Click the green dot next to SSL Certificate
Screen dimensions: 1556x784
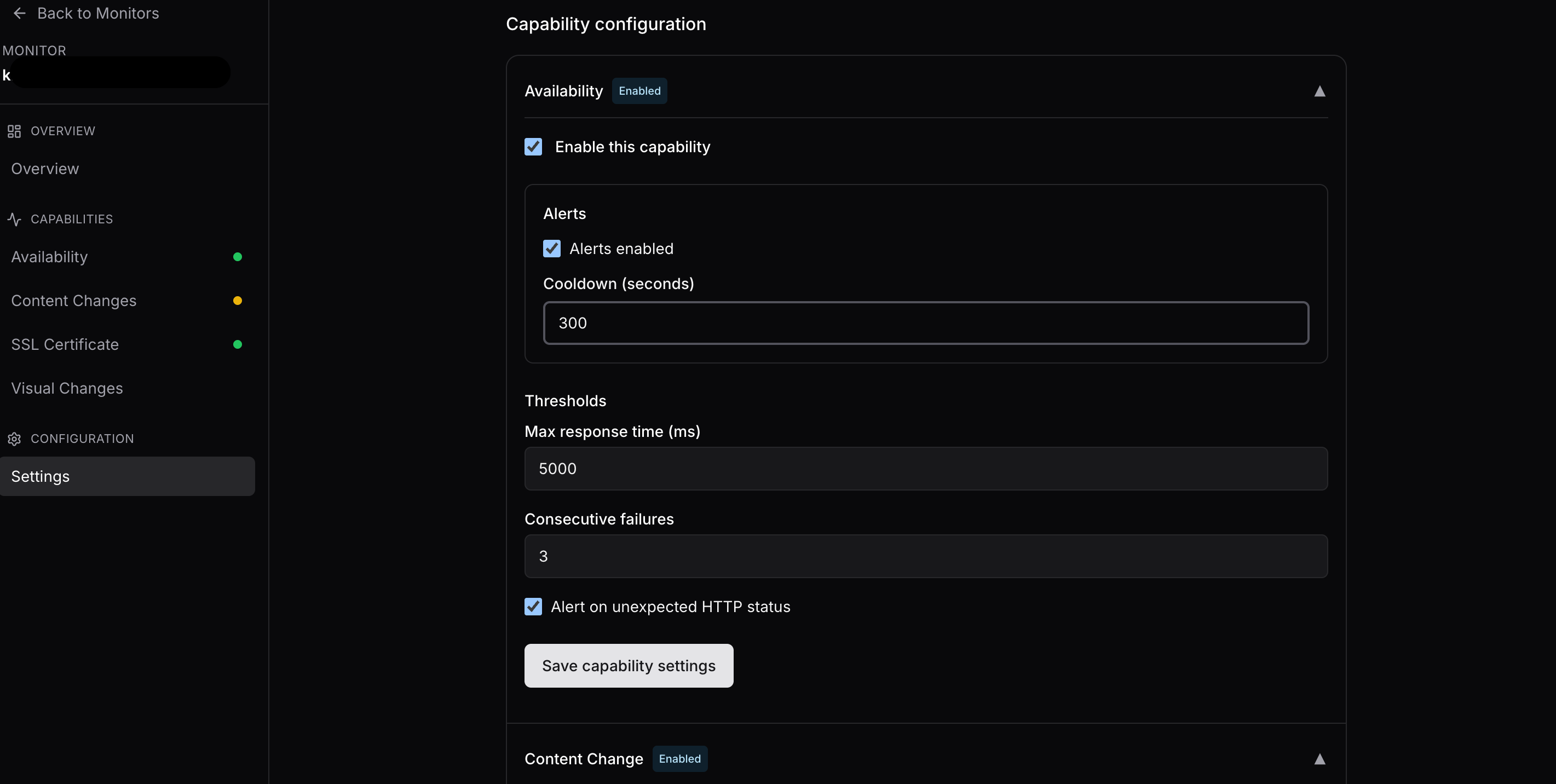click(238, 344)
